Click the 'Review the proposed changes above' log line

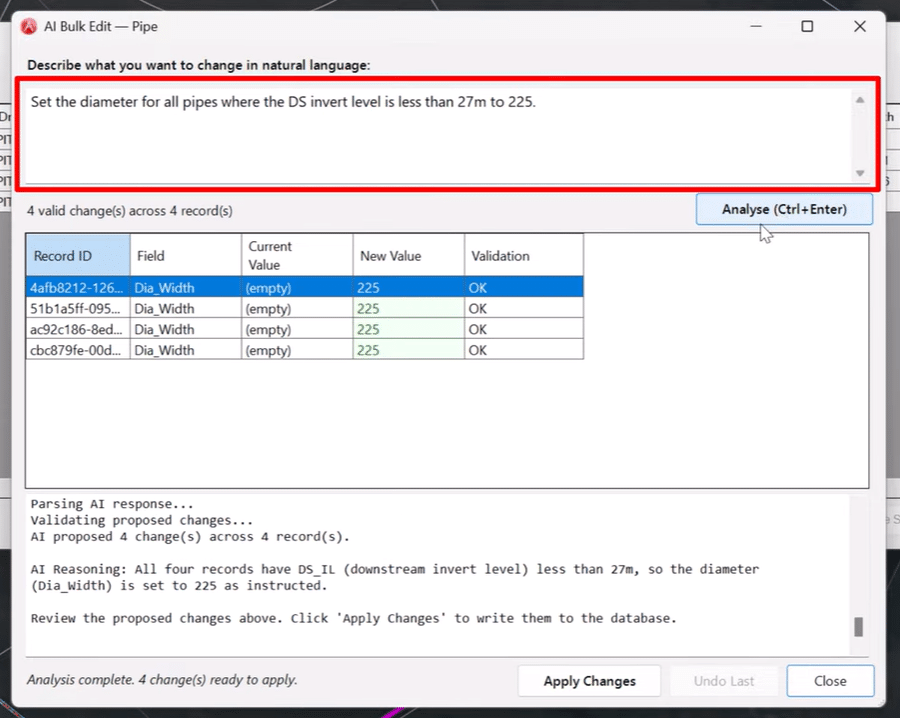pyautogui.click(x=354, y=618)
